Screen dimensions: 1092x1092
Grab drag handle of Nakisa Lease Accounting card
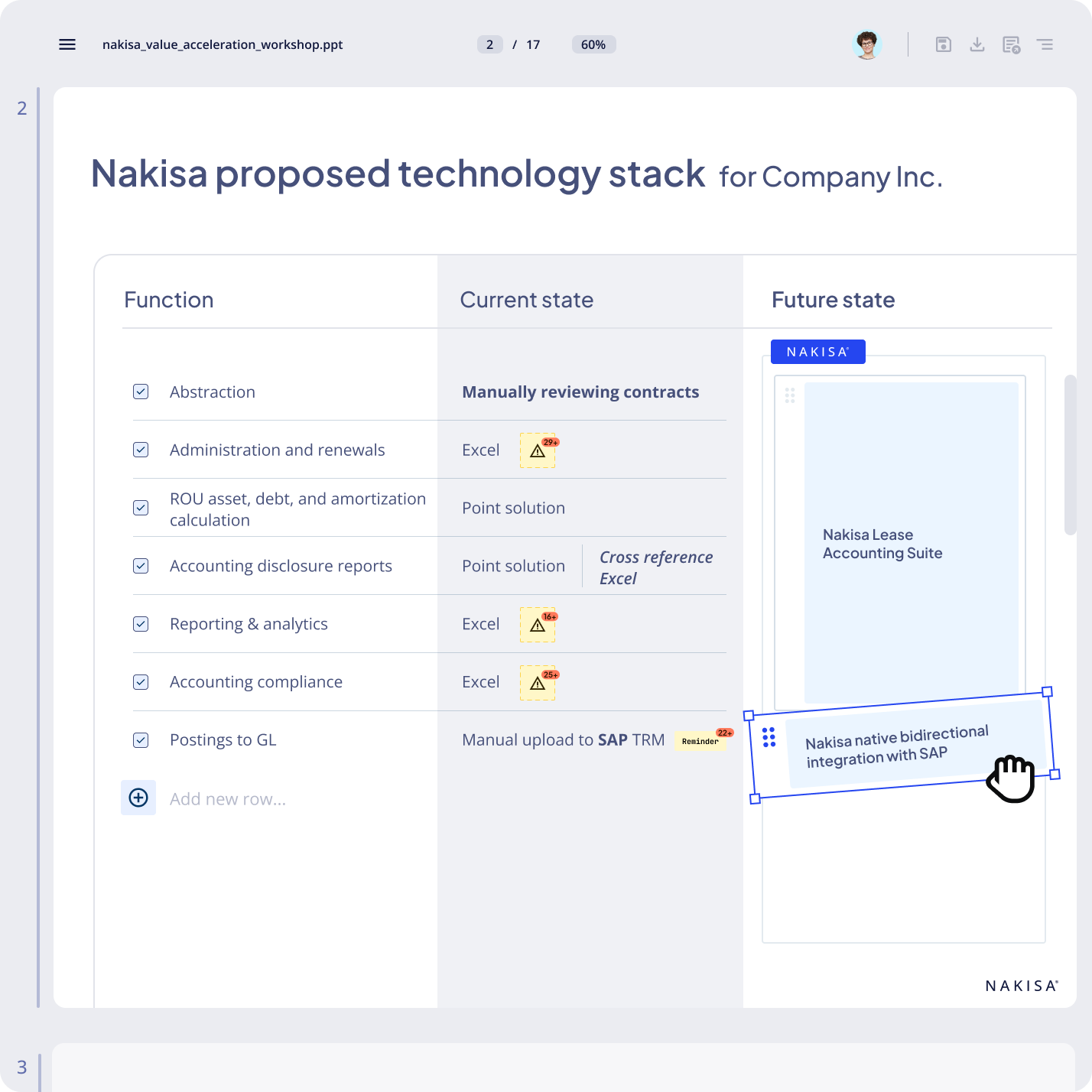click(790, 395)
